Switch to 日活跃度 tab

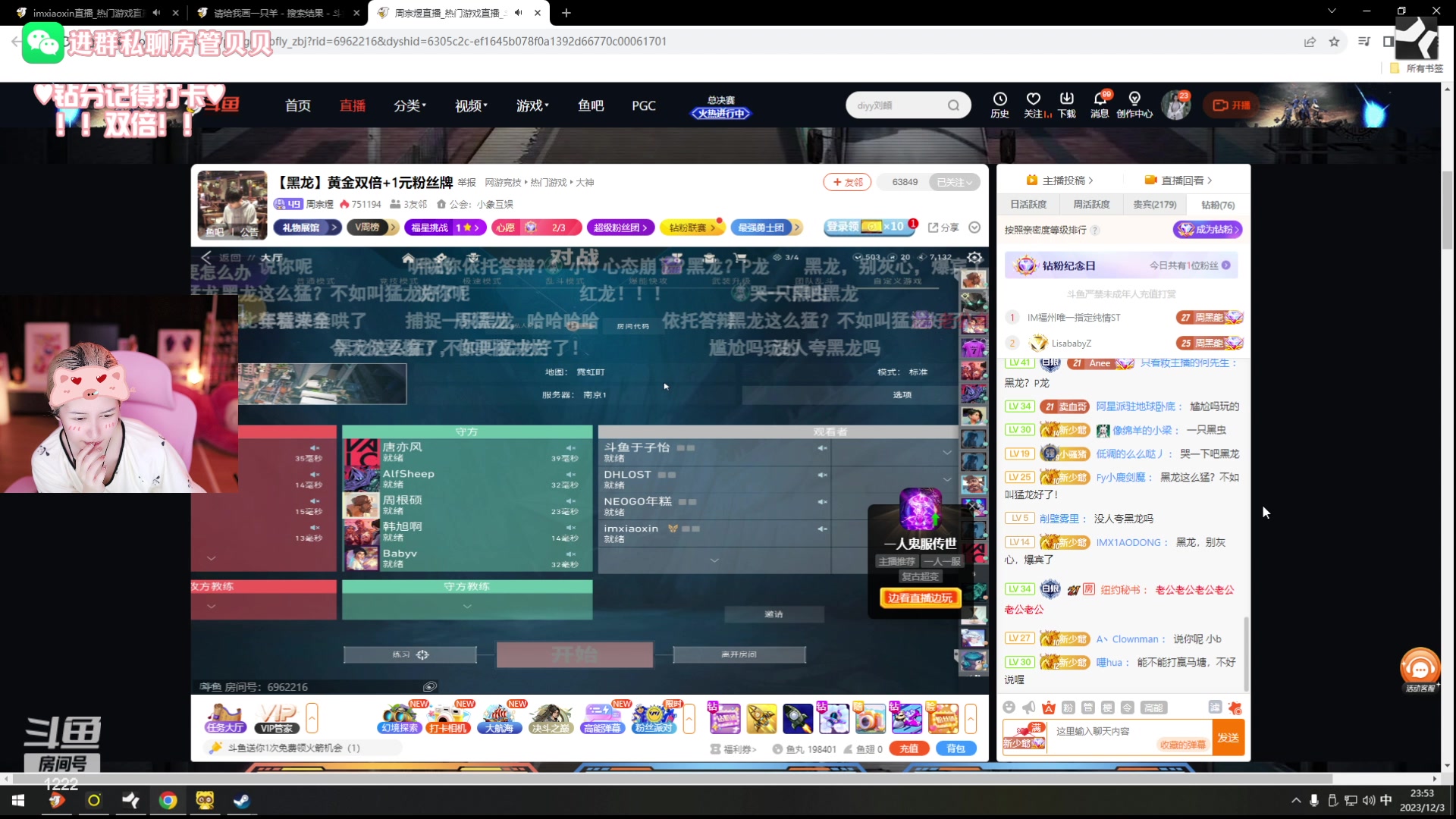coord(1028,205)
